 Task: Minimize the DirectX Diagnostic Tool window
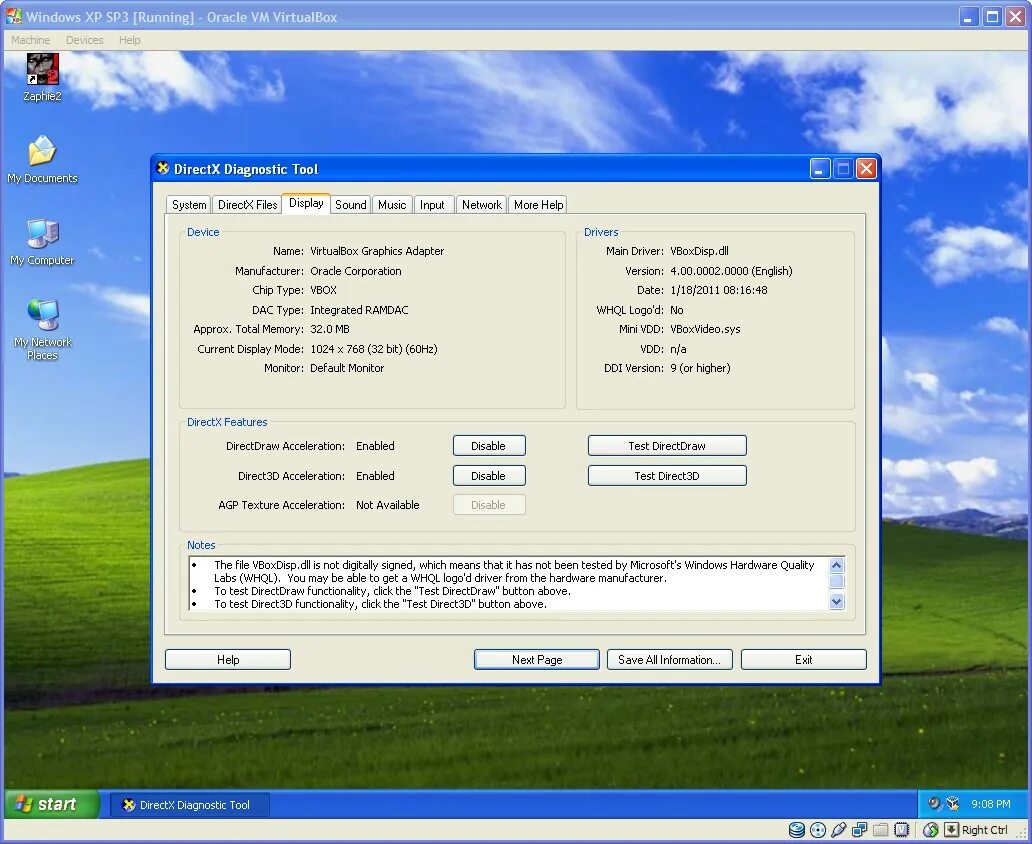[819, 169]
